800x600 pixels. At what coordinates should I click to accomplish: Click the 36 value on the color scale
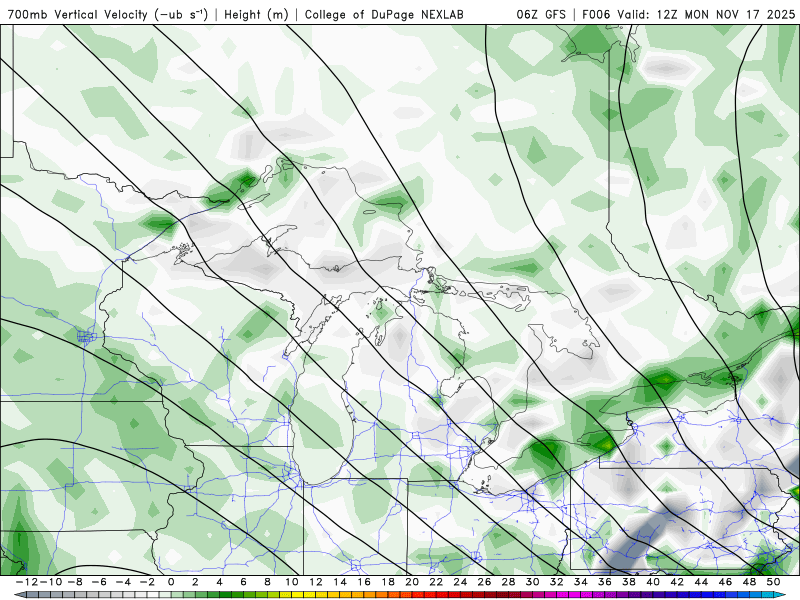(605, 582)
